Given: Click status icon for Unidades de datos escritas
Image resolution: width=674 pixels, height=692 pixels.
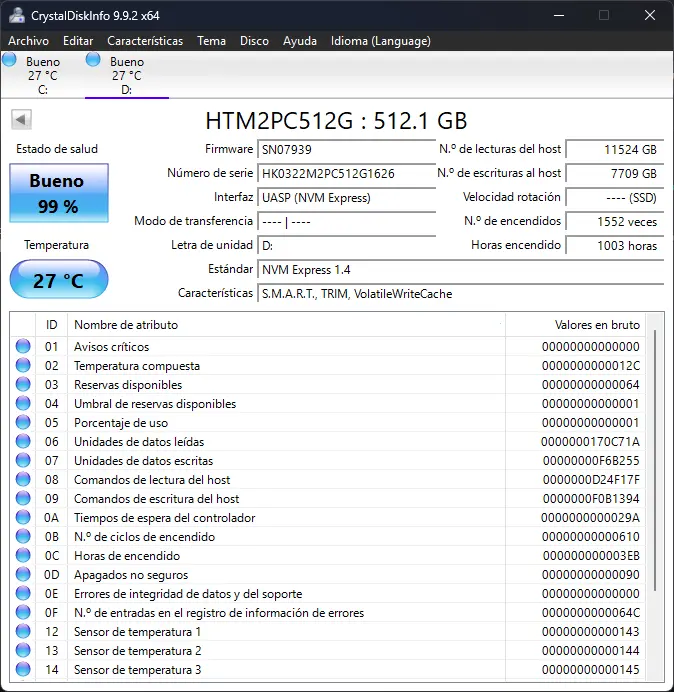Looking at the screenshot, I should 23,460.
